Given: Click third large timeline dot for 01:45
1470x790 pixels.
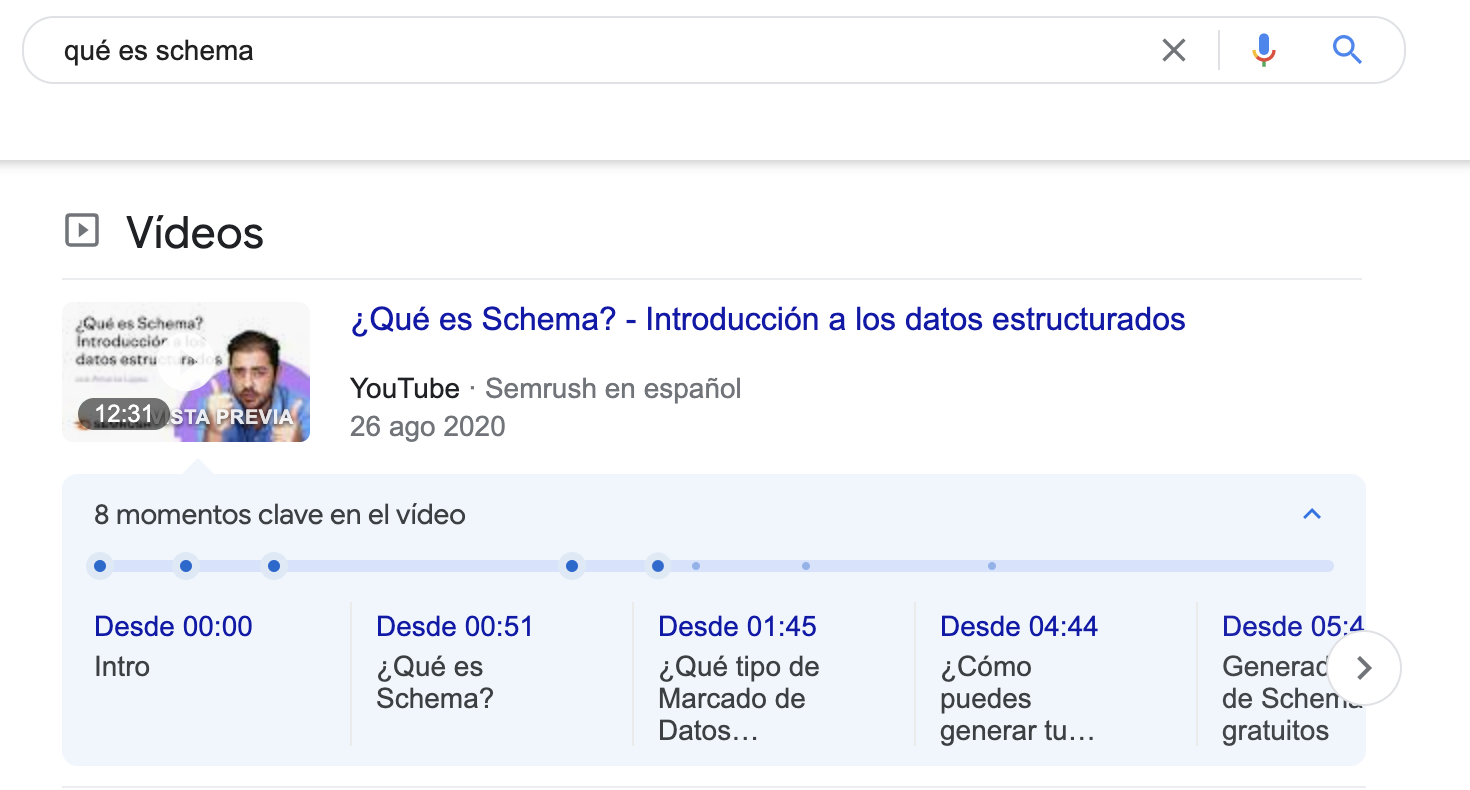Looking at the screenshot, I should (274, 566).
